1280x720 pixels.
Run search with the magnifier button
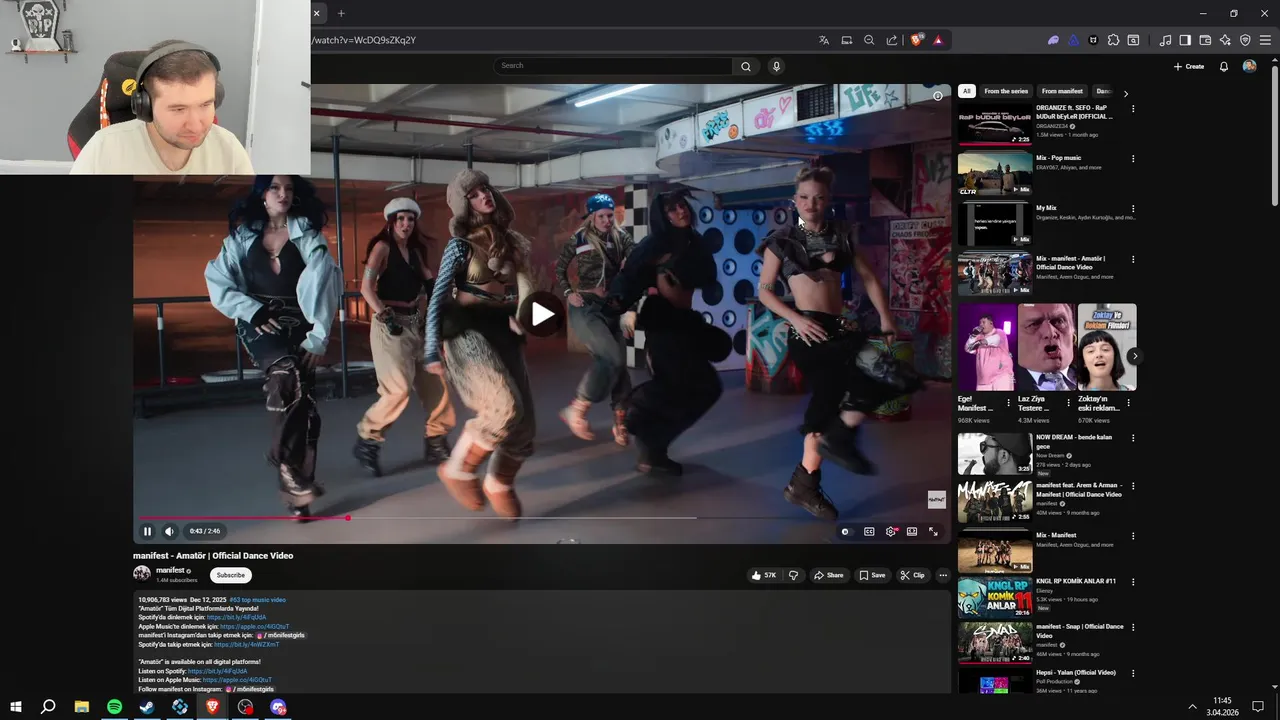(x=746, y=66)
